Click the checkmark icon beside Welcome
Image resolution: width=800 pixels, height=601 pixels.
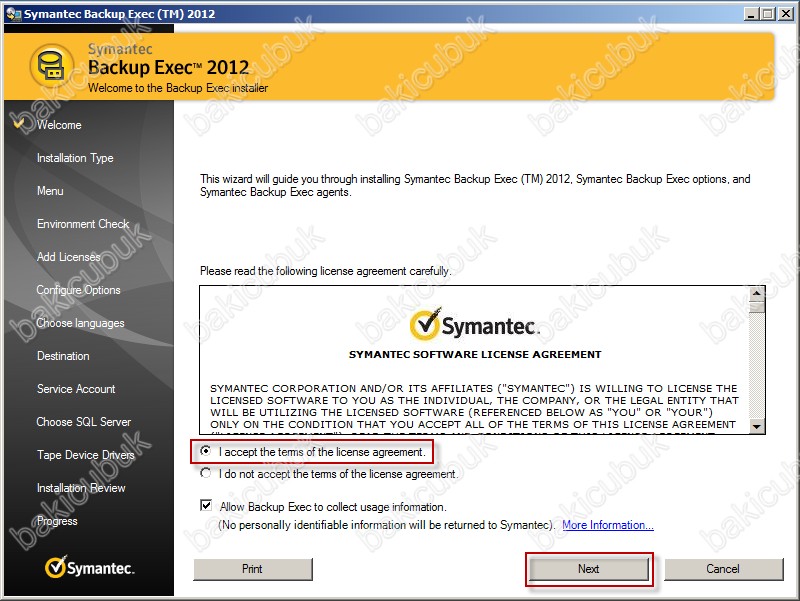(x=19, y=123)
